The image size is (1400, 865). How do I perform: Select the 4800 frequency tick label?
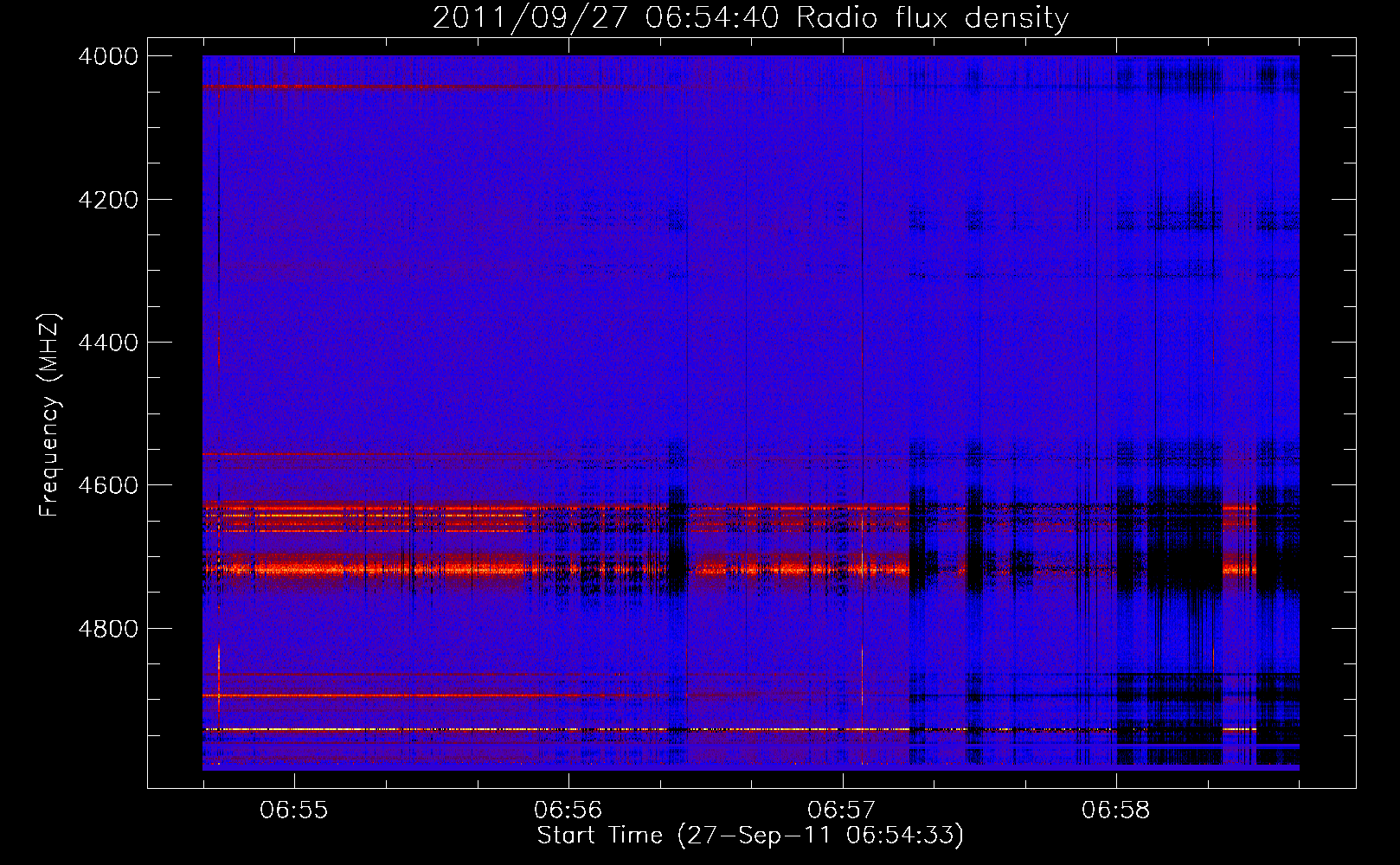108,628
